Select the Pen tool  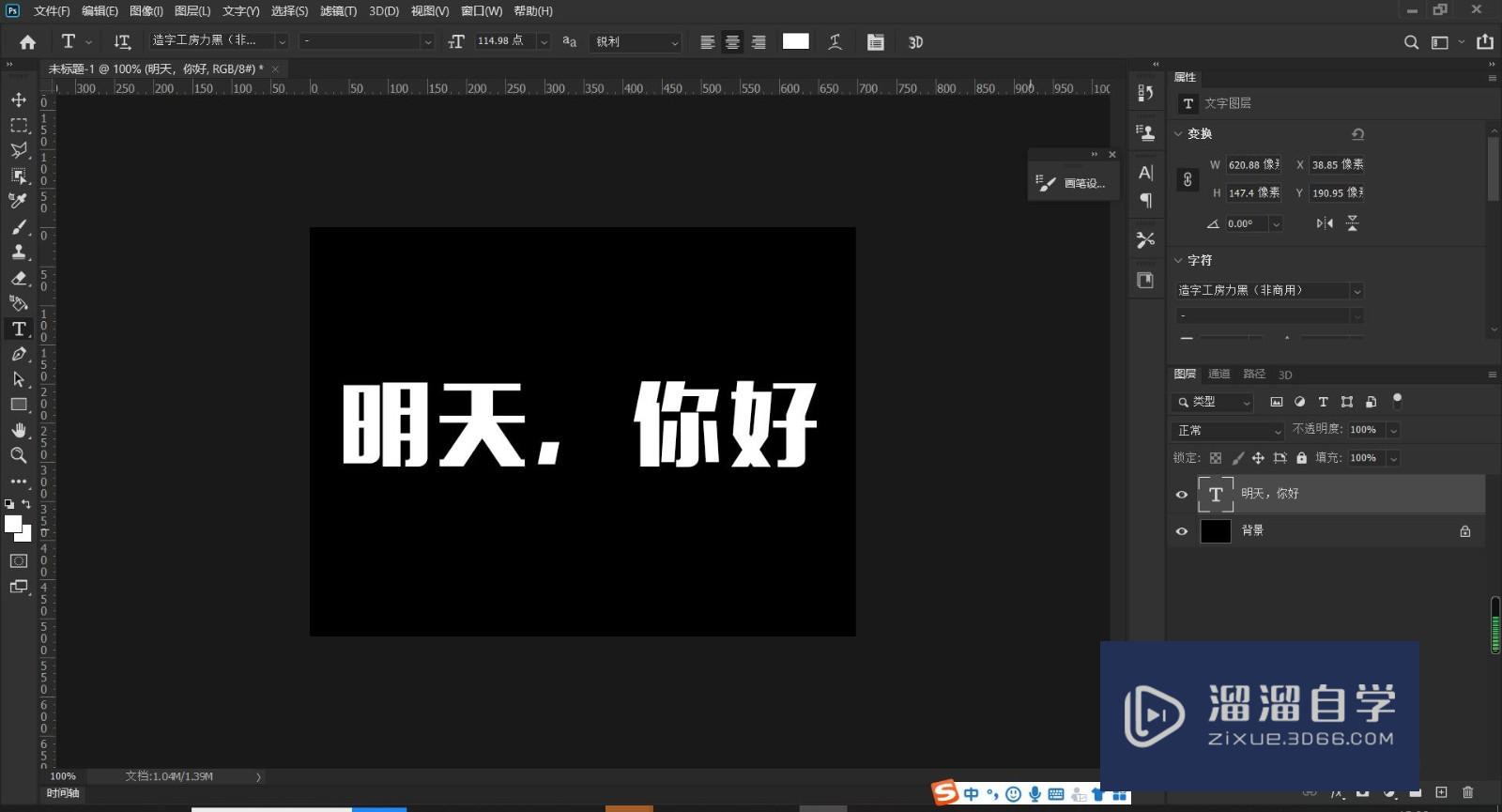(19, 354)
